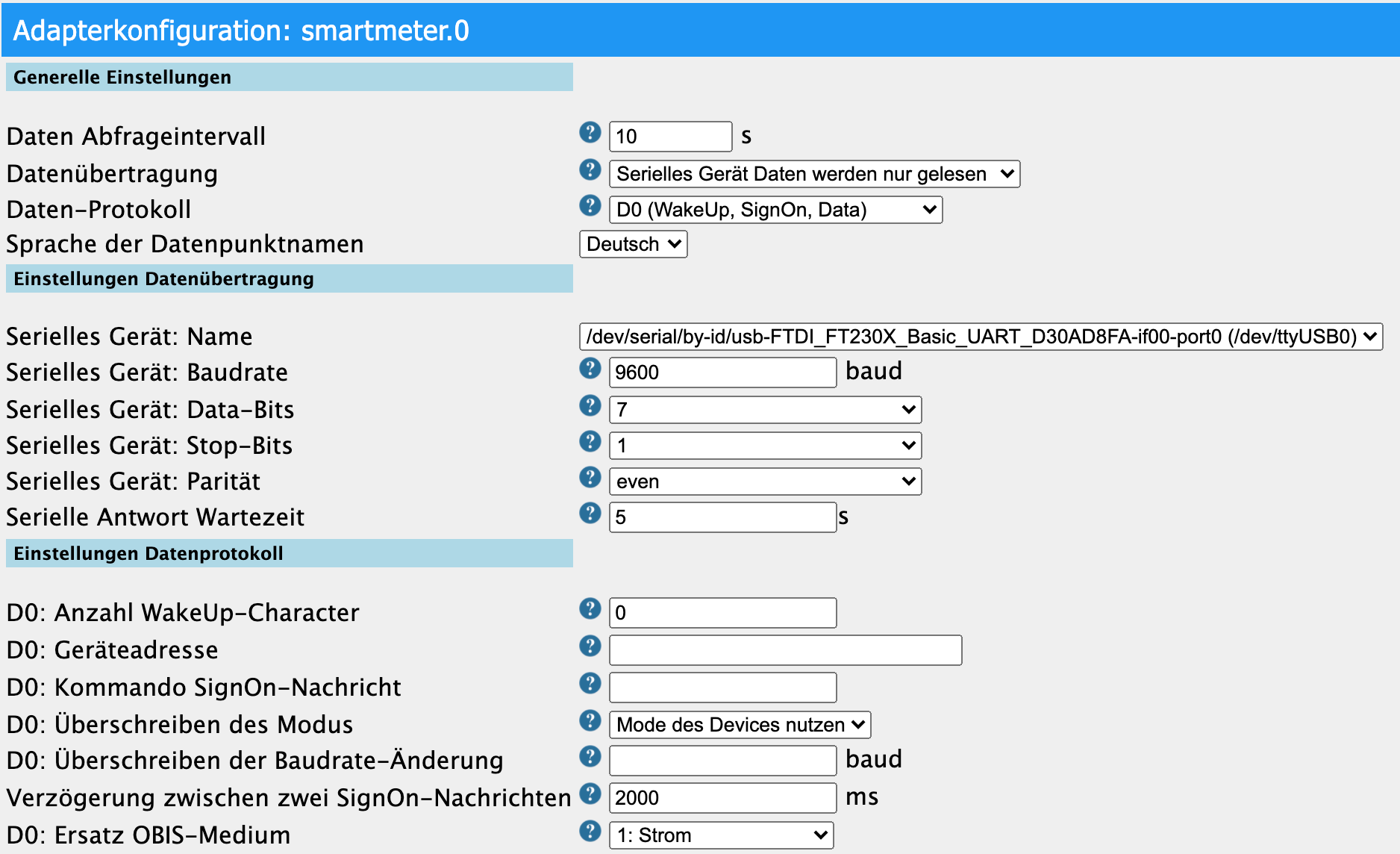The height and width of the screenshot is (854, 1400).
Task: Open help for D0 Überschreiben der Baudrate-Änderung
Action: tap(590, 756)
